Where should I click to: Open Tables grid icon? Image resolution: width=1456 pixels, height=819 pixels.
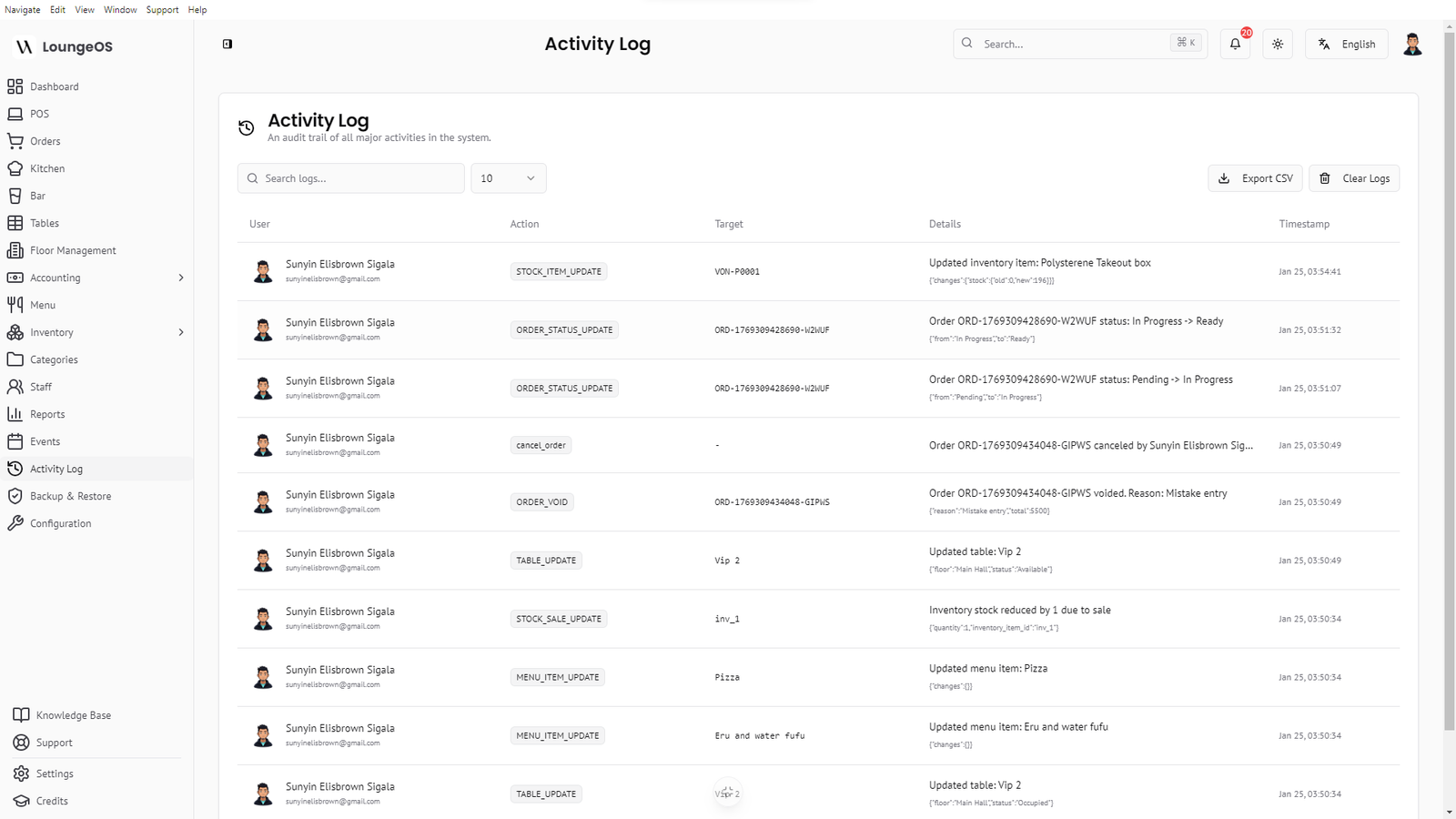(15, 223)
